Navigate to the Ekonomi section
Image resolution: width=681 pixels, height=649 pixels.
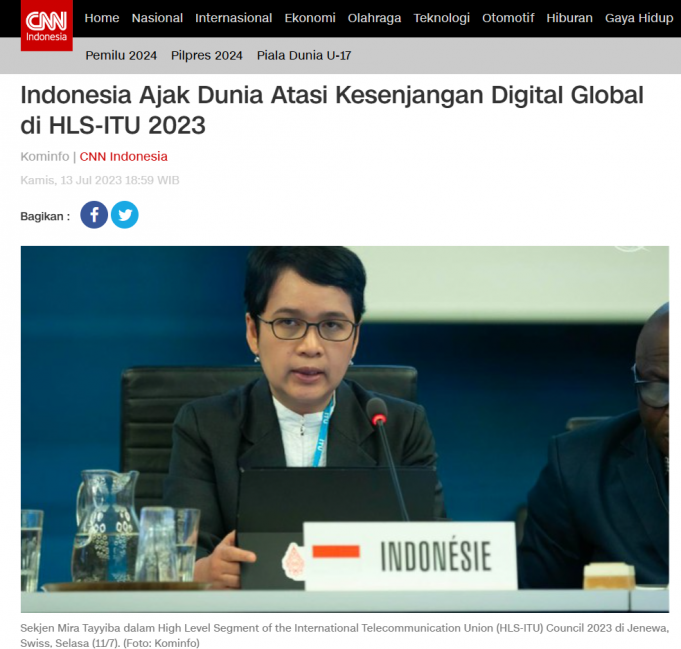310,18
